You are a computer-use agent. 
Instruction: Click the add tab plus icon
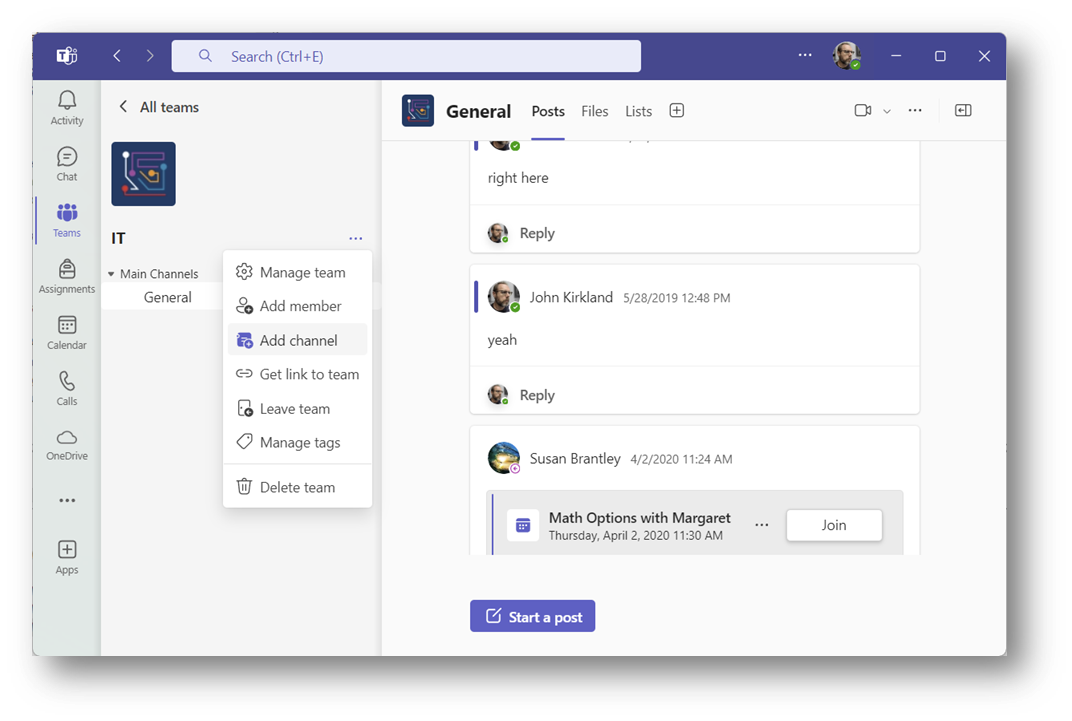click(676, 111)
